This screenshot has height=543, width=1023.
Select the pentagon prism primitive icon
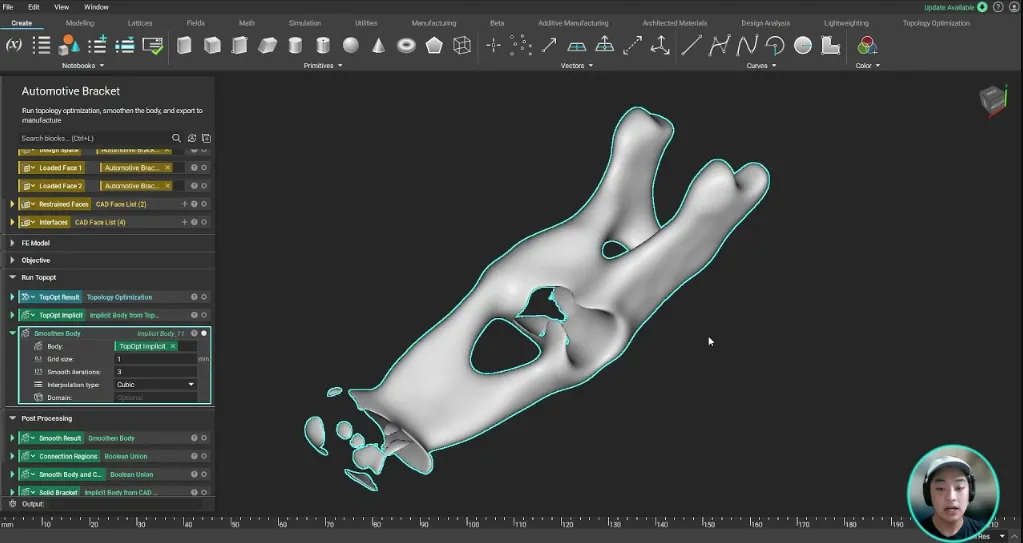[434, 45]
